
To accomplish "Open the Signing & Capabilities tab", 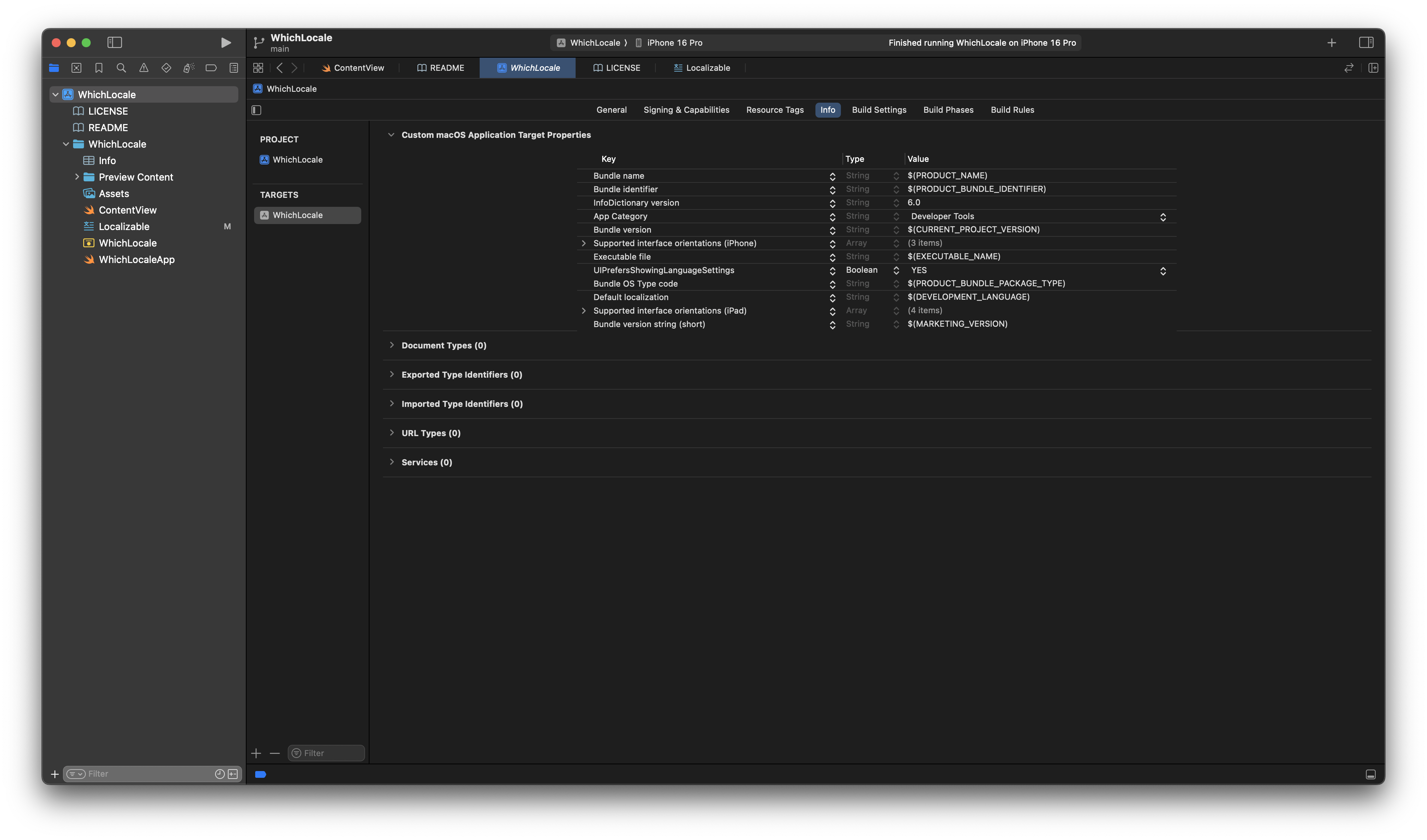I will [686, 110].
